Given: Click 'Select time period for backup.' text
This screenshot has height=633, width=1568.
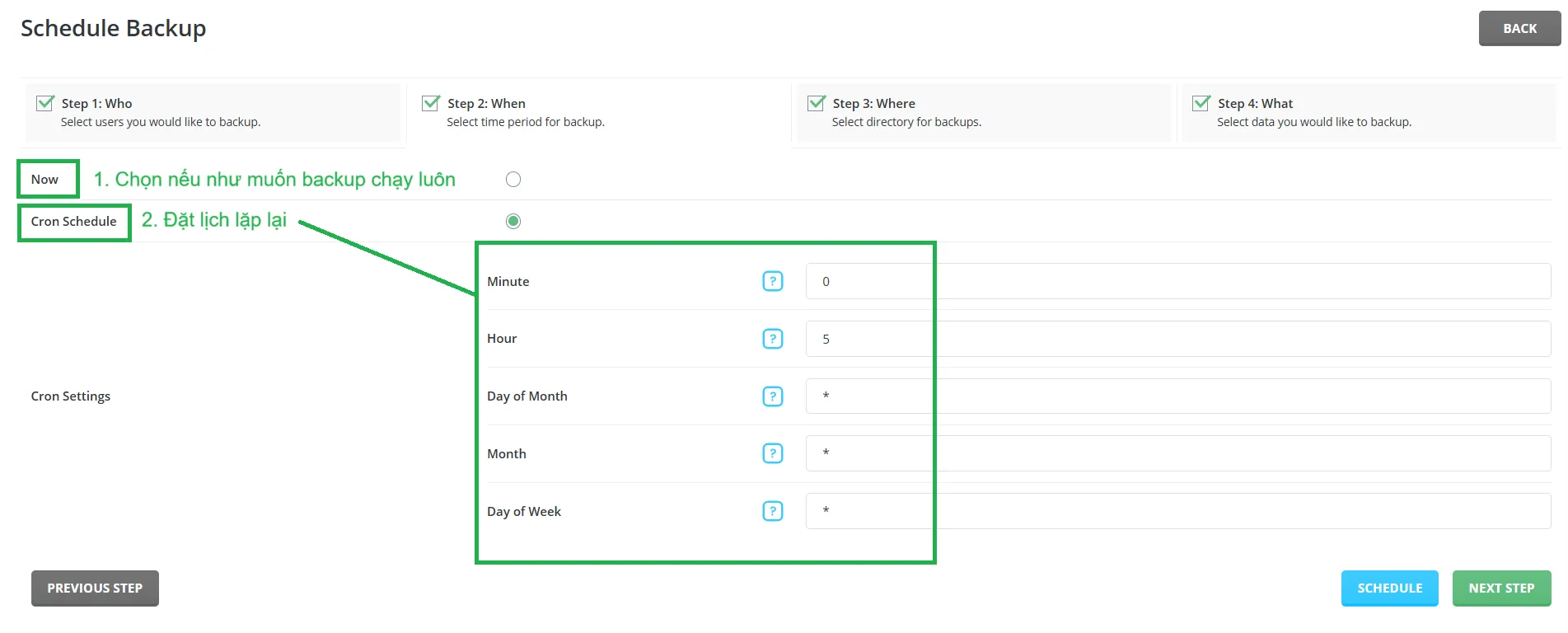Looking at the screenshot, I should tap(526, 122).
